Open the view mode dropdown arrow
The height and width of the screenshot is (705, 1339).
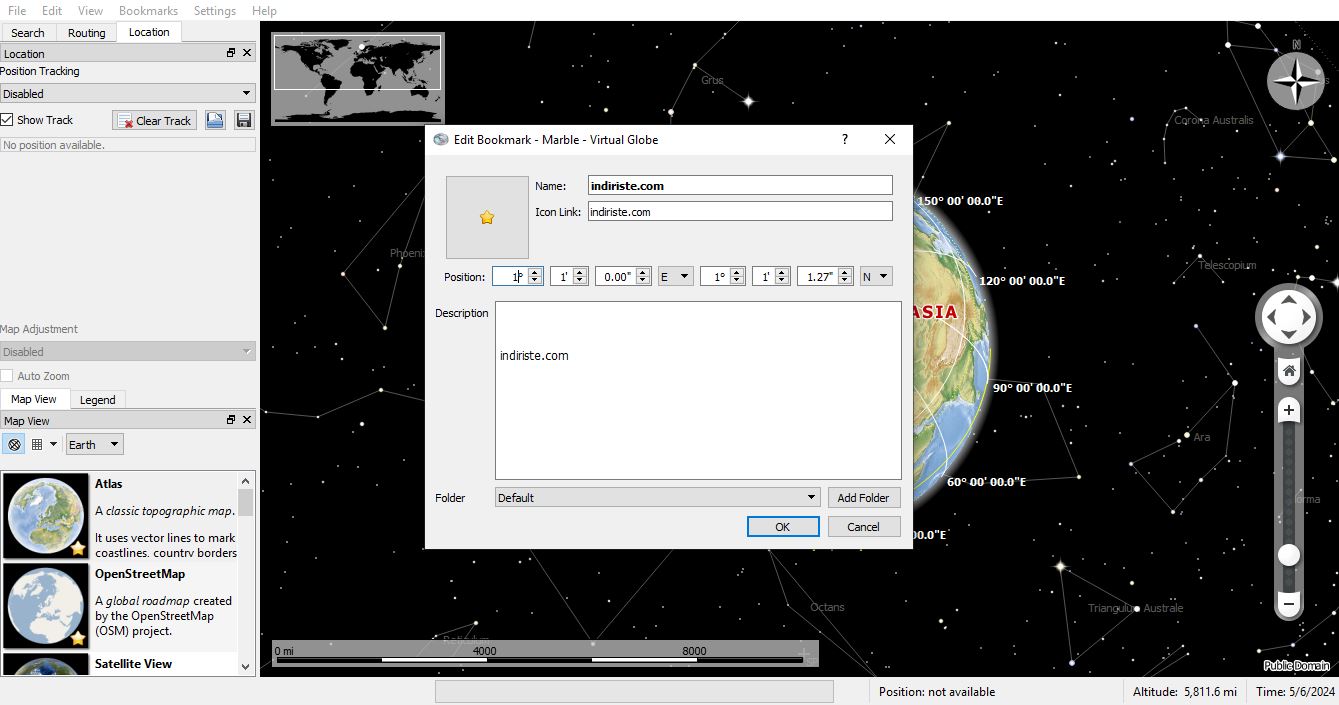pos(53,444)
